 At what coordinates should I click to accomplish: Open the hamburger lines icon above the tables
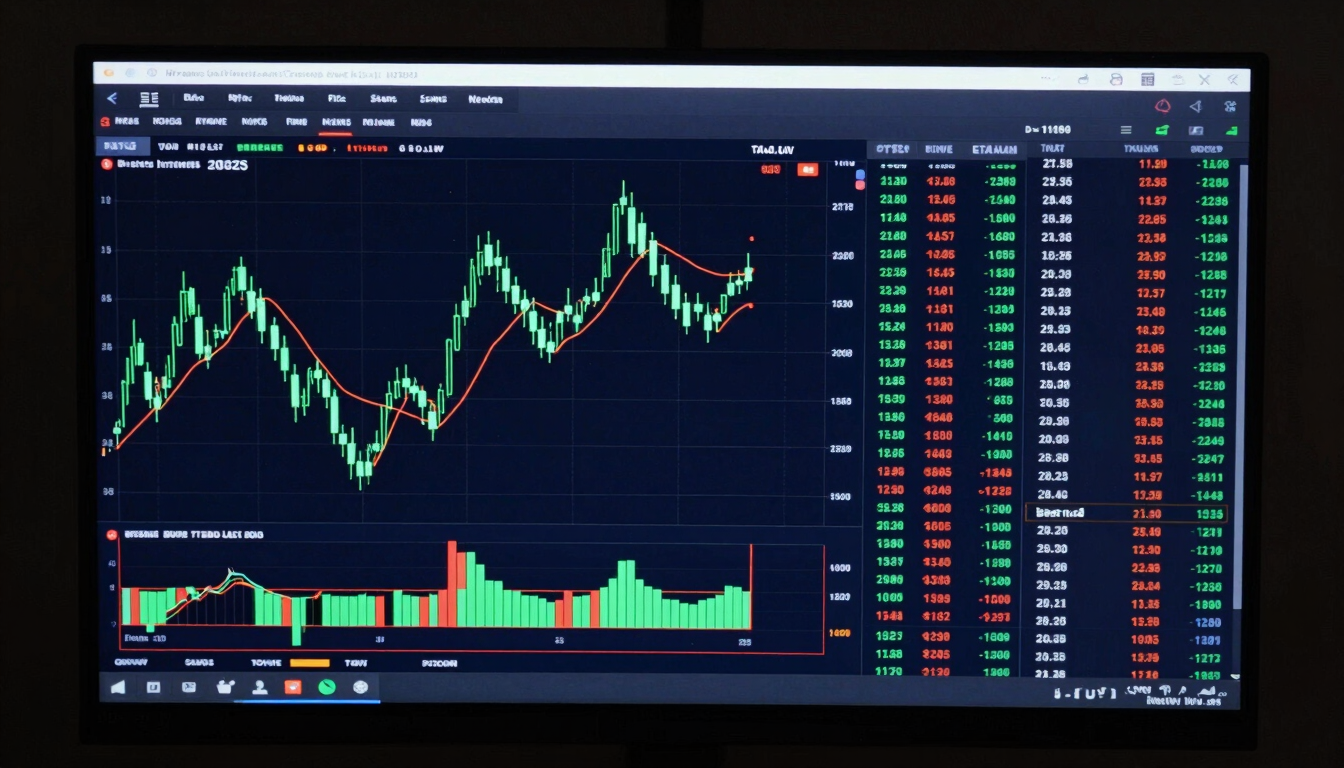1126,130
